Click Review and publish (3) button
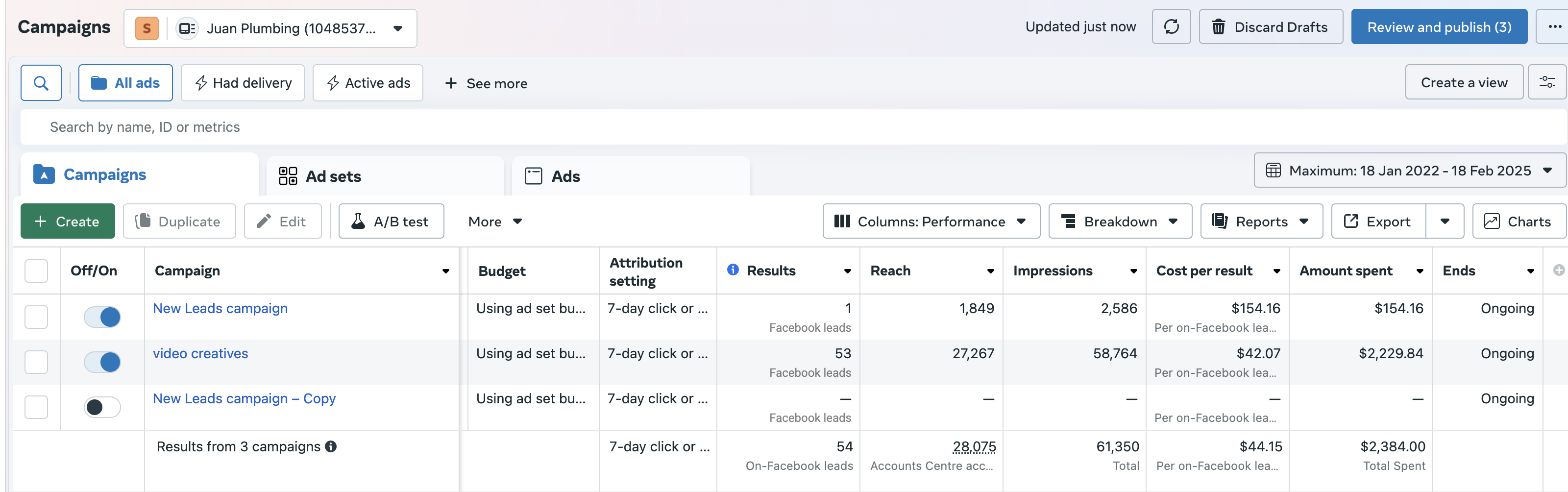The width and height of the screenshot is (1568, 492). tap(1438, 27)
